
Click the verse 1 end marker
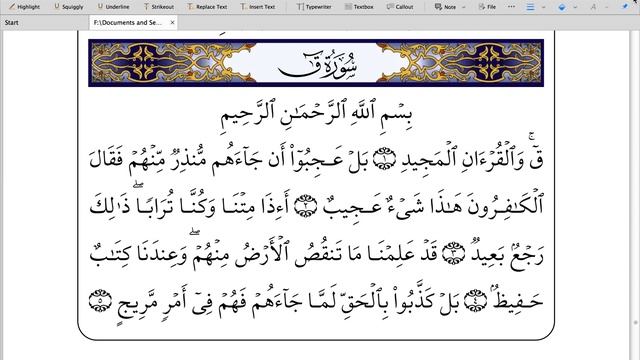tap(385, 159)
